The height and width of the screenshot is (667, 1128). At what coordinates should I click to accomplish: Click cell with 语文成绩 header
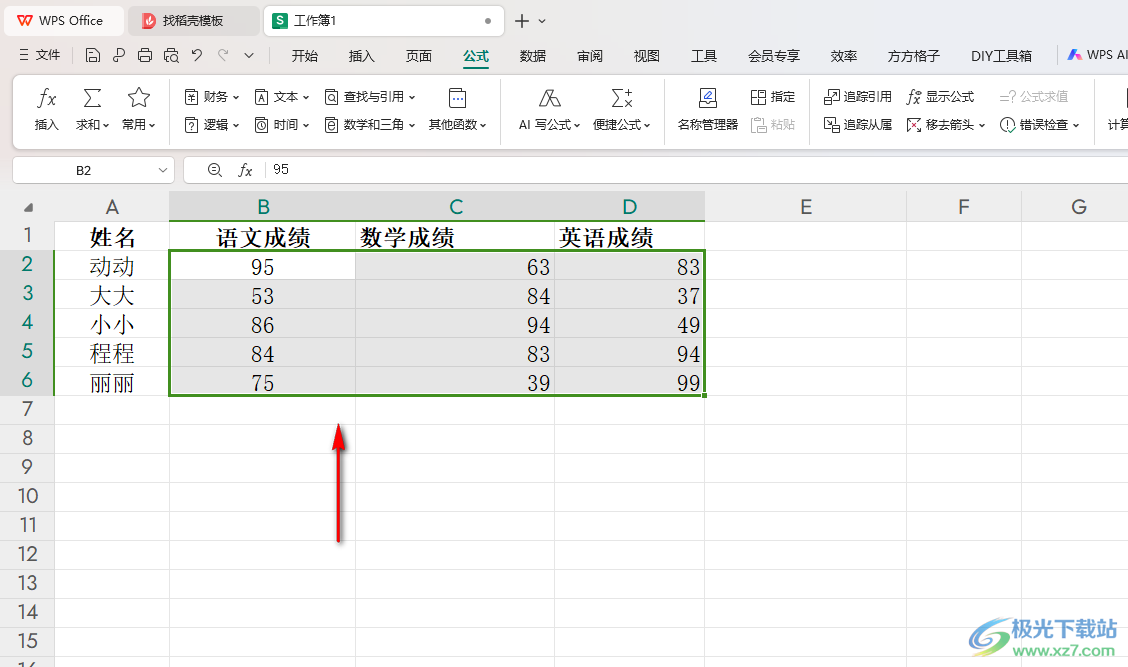click(263, 237)
